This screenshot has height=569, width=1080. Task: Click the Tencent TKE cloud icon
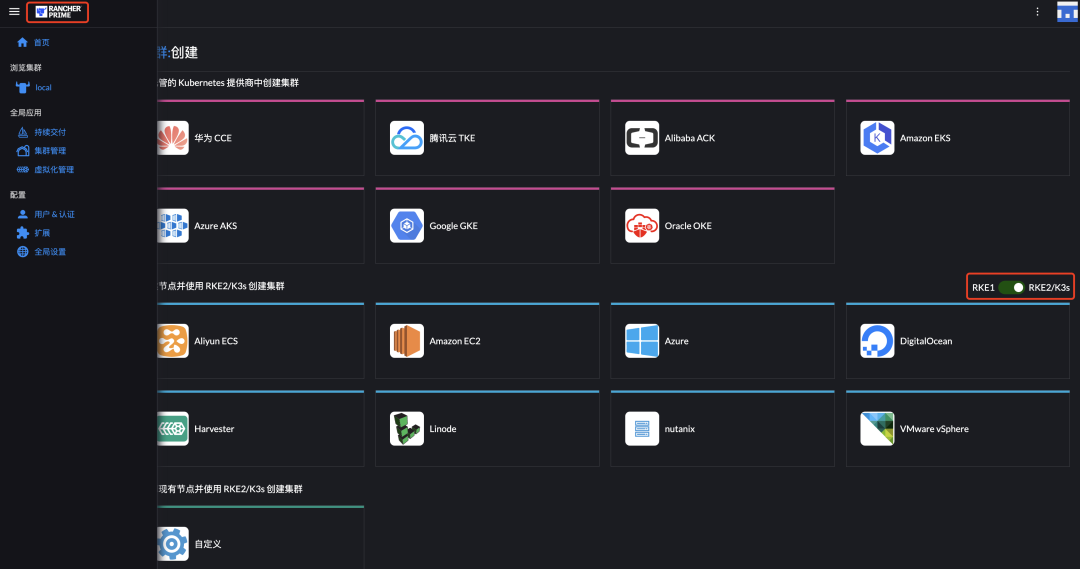(406, 138)
